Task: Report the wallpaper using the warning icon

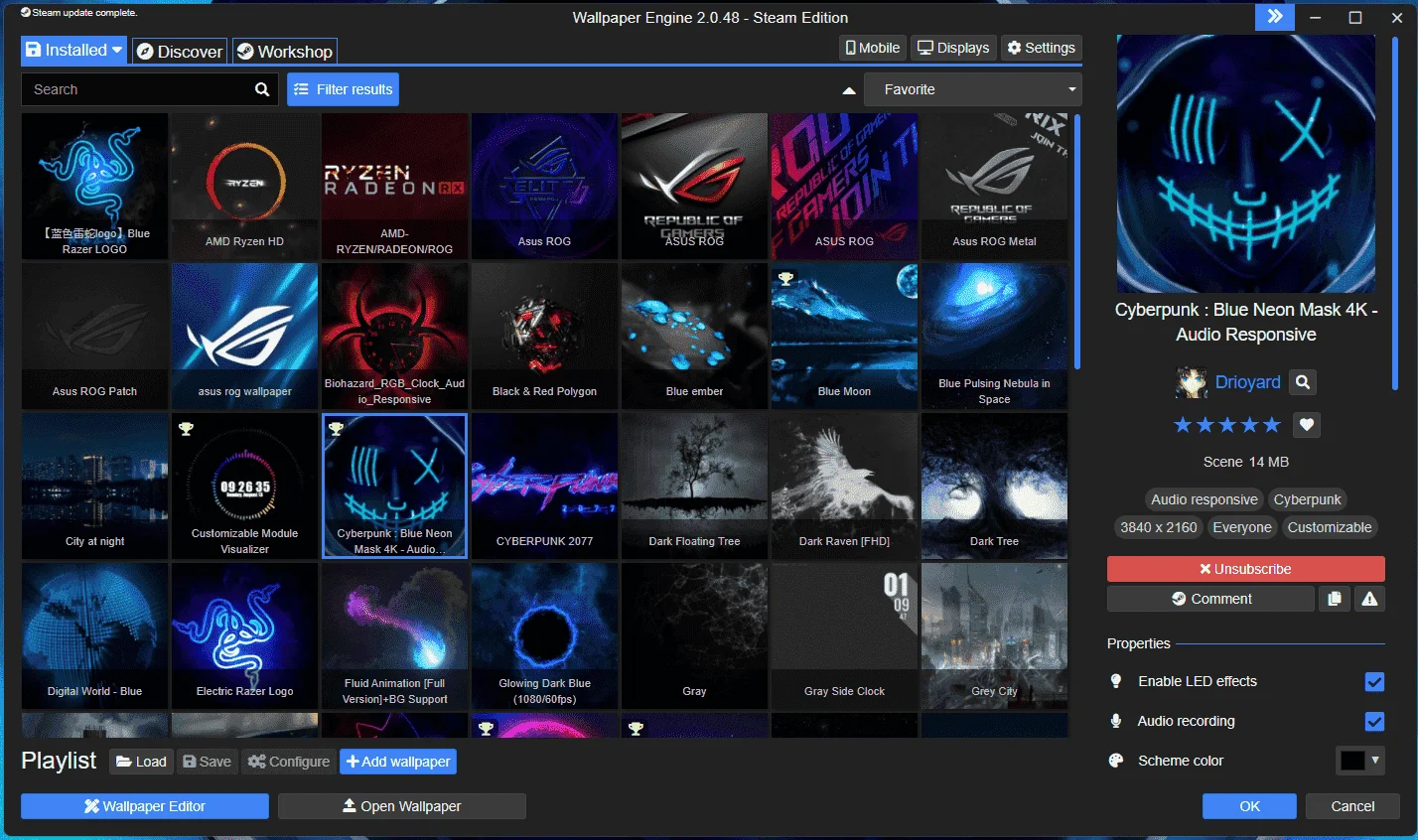Action: click(x=1369, y=599)
